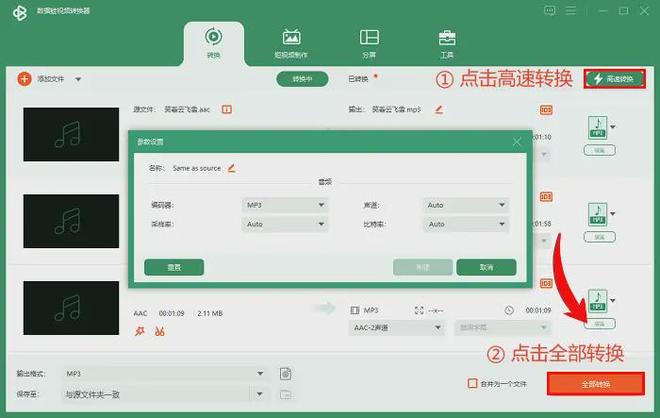Screen dimensions: 660x418
Task: Click the '2.11 MB' file size text
Action: [x=210, y=313]
